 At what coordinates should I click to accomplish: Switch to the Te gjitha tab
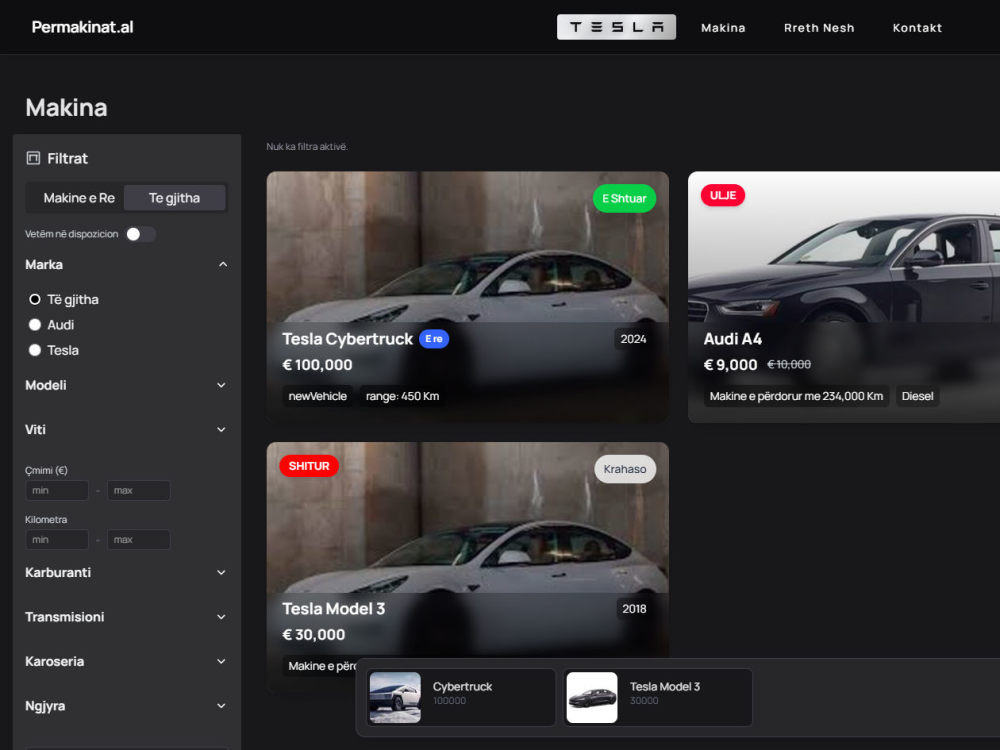174,198
